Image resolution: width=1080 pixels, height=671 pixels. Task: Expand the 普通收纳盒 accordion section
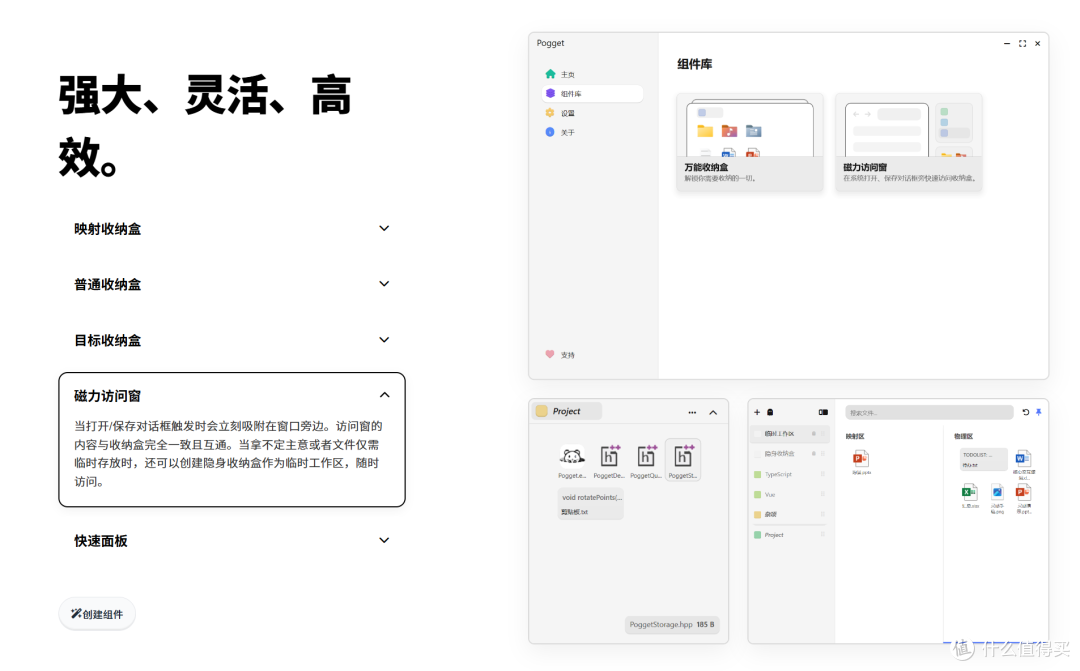[x=231, y=285]
